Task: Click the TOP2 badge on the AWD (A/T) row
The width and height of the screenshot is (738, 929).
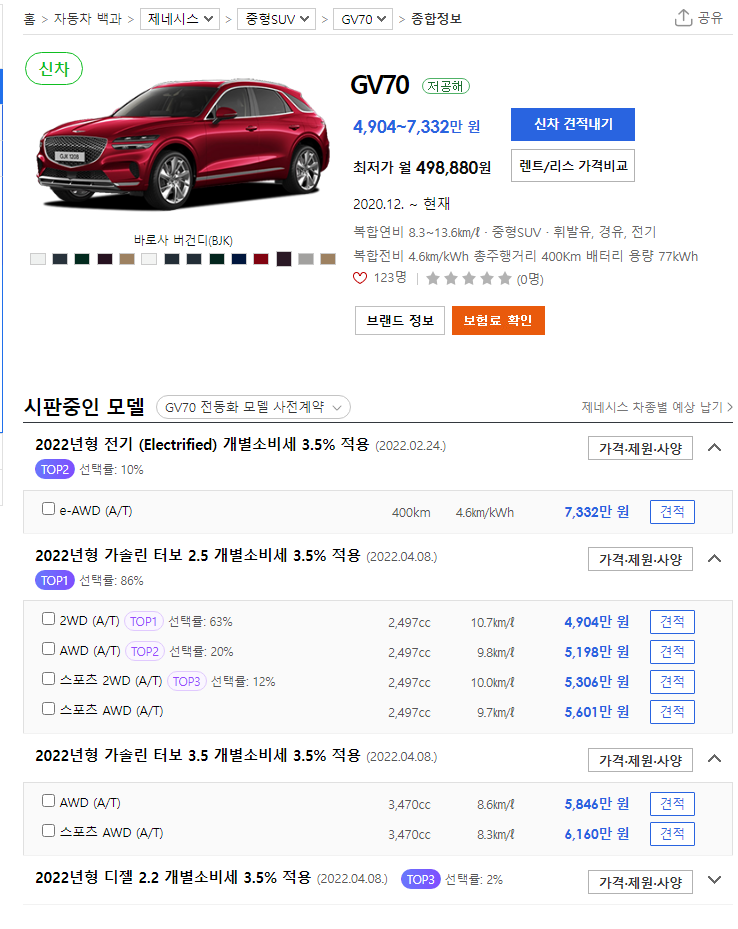Action: coord(145,652)
